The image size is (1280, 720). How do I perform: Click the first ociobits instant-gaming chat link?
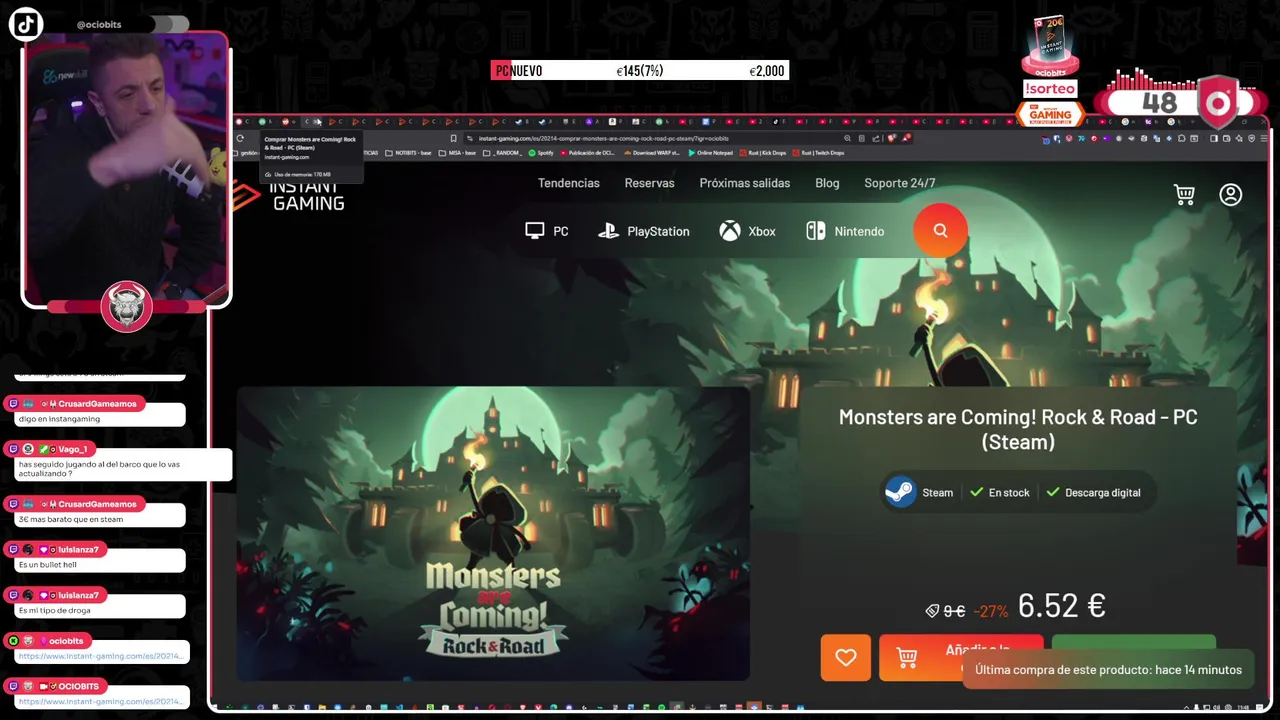(x=100, y=656)
